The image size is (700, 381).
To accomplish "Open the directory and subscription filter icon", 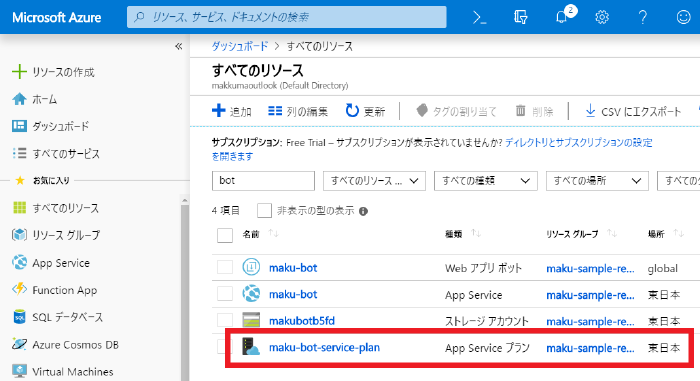I will coord(521,17).
